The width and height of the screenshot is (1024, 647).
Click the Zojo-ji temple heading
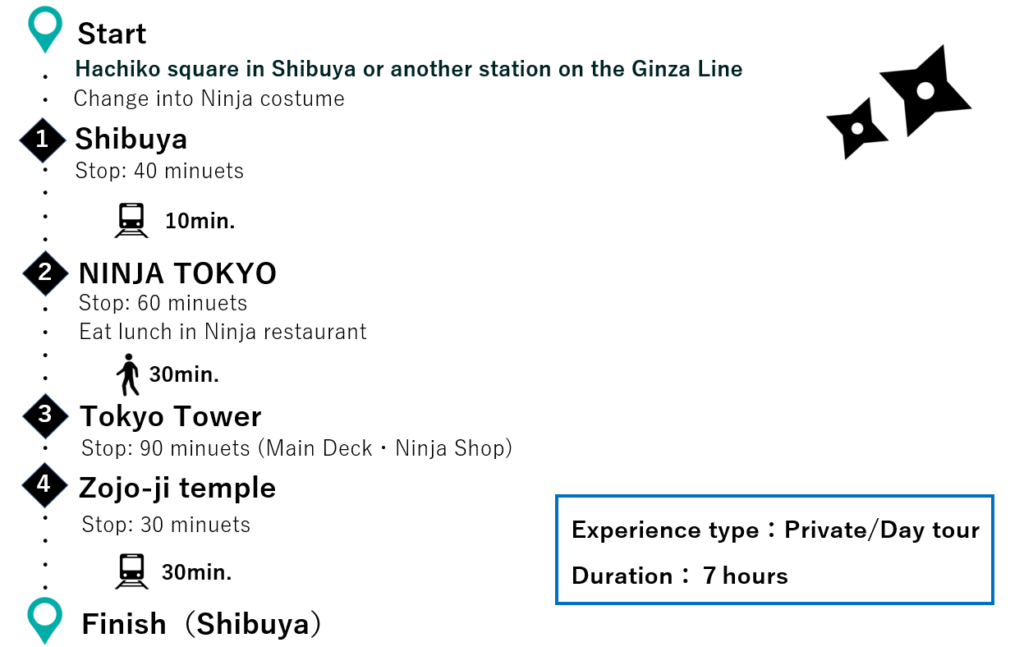pos(177,488)
